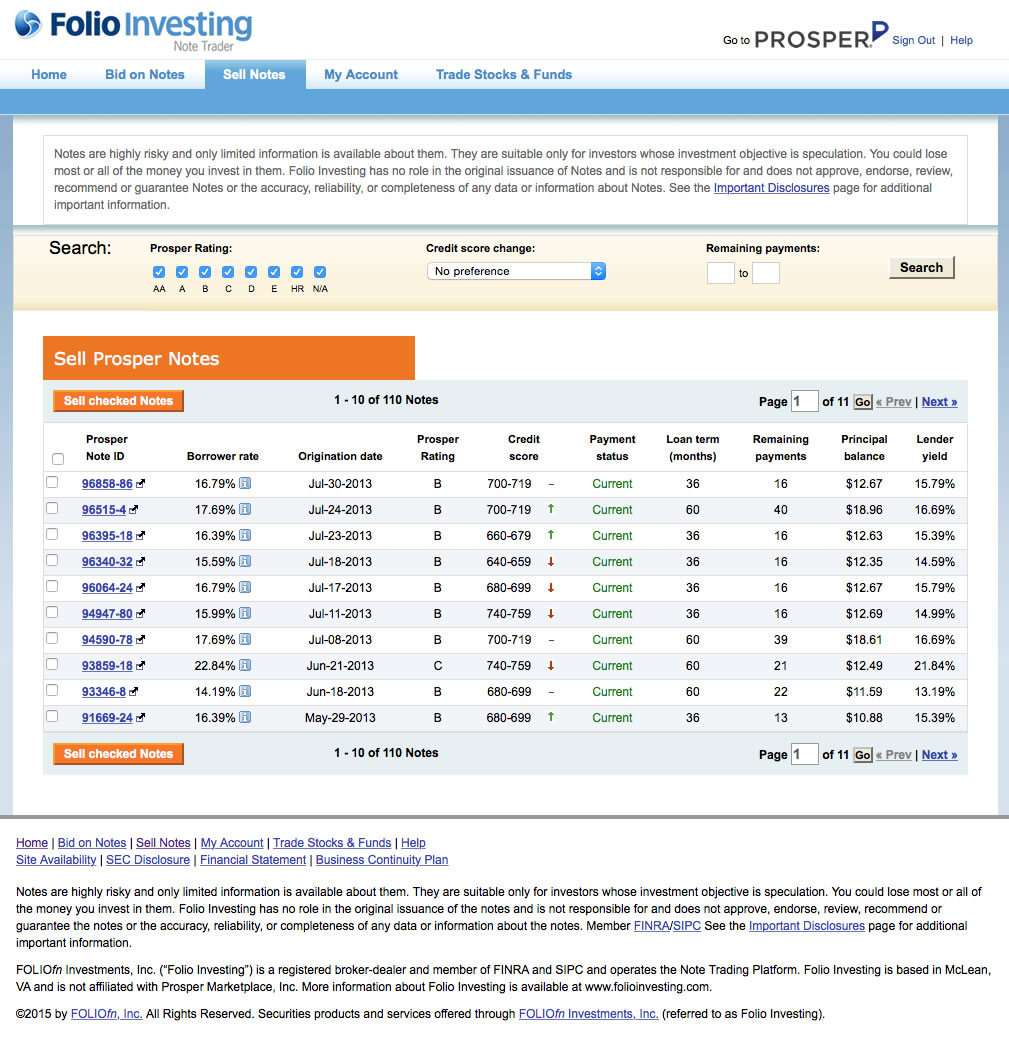This screenshot has height=1040, width=1009.
Task: Open external link icon beside note 96340-32
Action: [141, 562]
